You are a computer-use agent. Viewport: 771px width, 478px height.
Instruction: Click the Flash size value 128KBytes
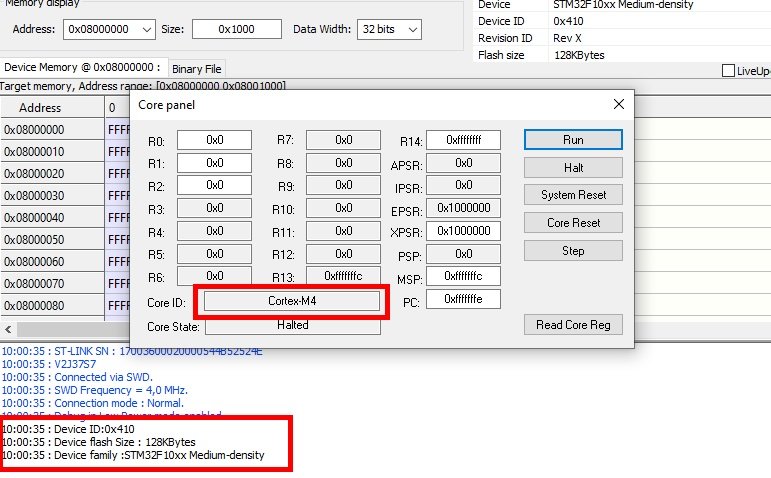(579, 55)
